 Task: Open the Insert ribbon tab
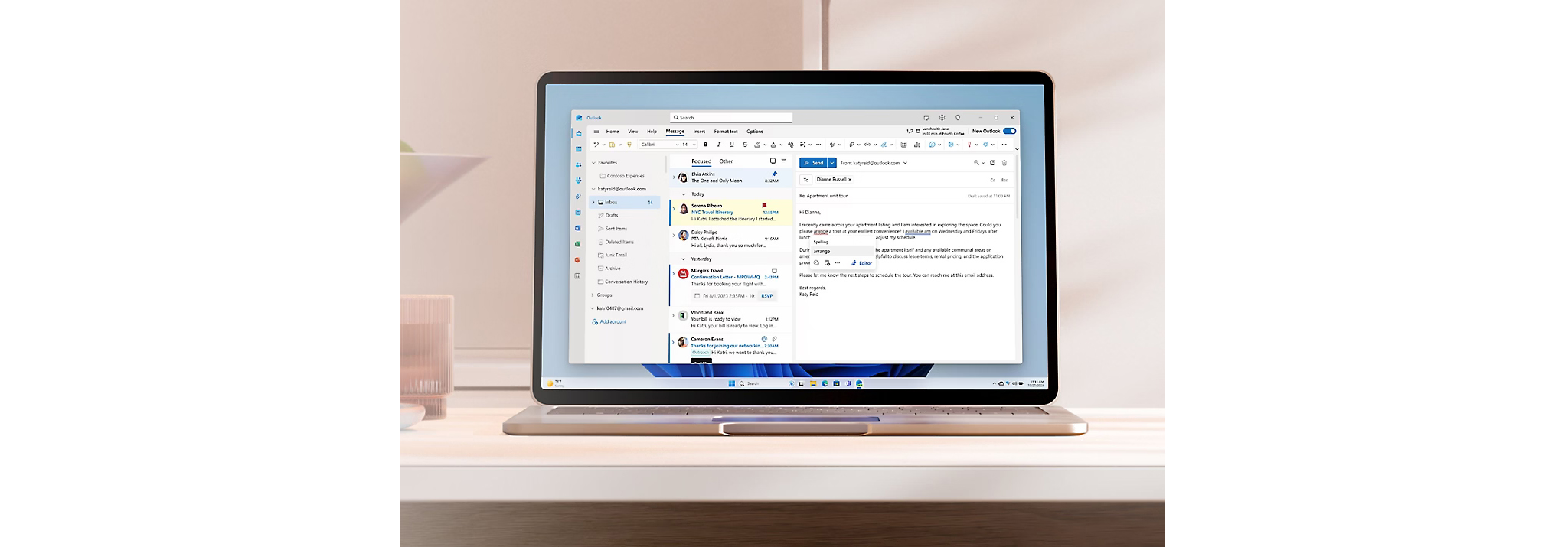699,132
